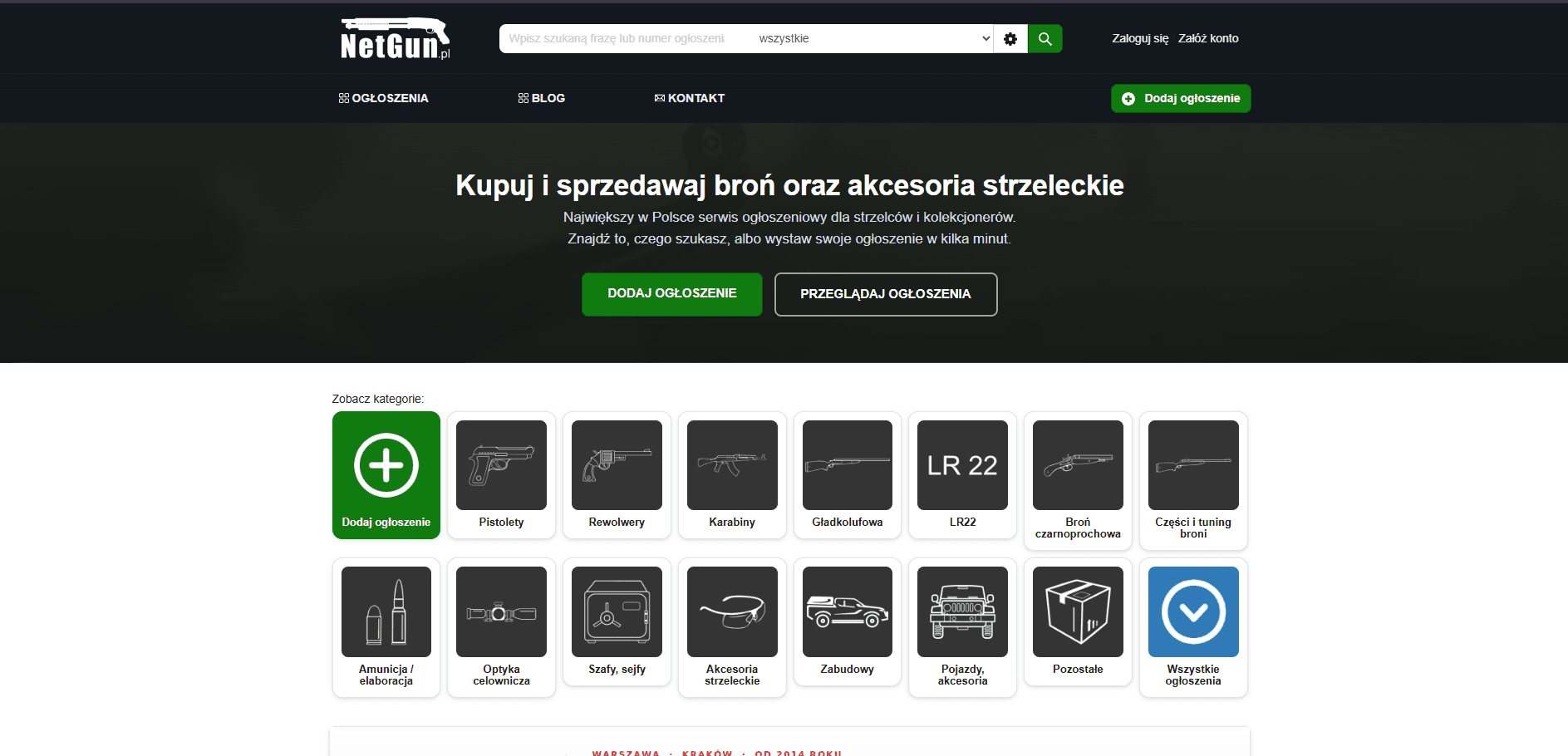Click the Optyka celownicza category label
The height and width of the screenshot is (756, 1568).
501,675
